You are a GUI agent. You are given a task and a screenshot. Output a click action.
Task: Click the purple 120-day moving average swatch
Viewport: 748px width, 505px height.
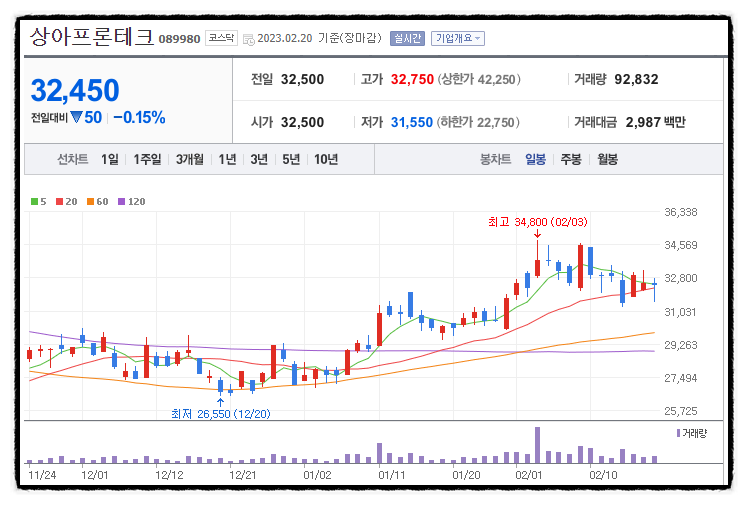click(121, 202)
